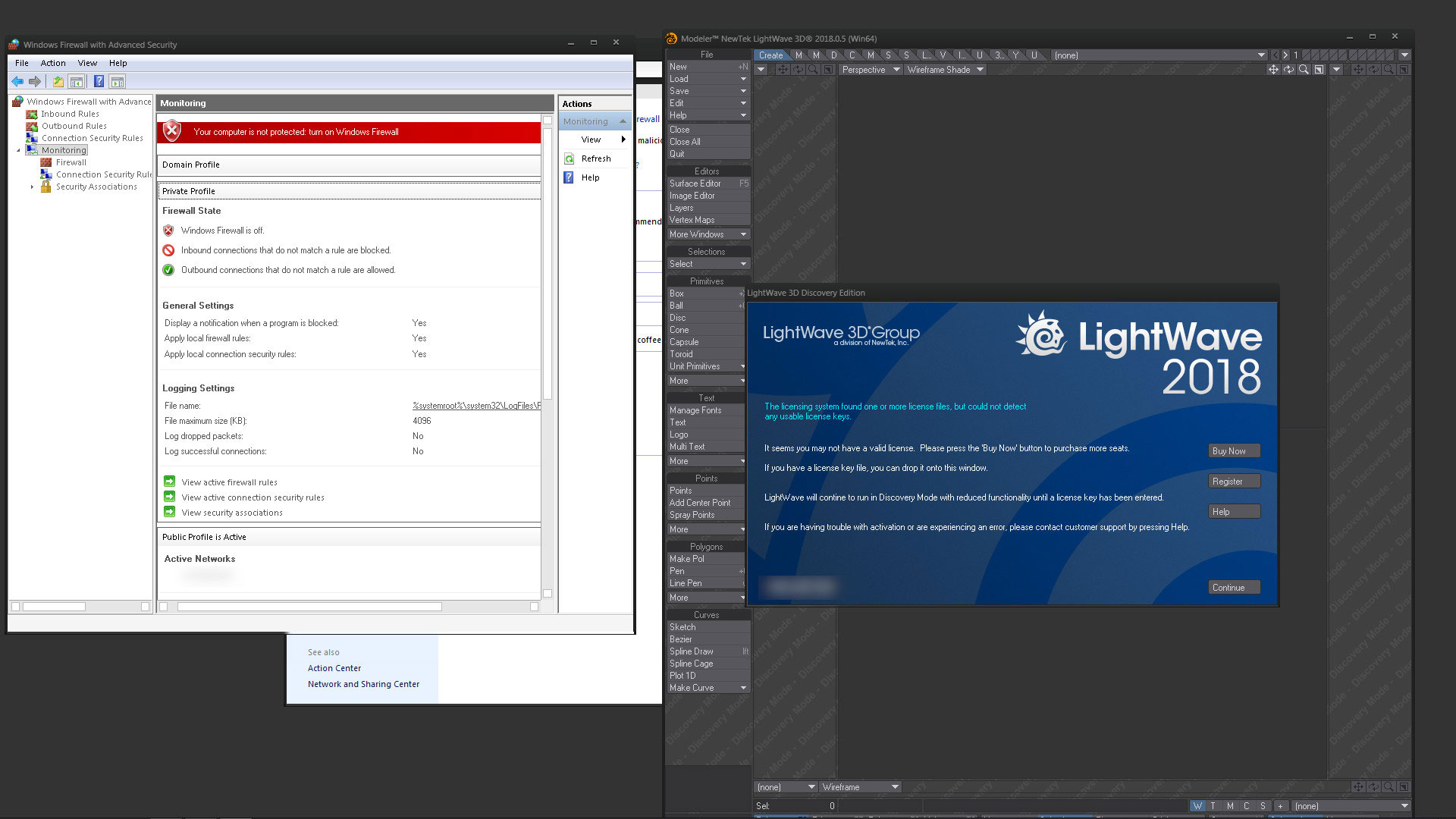Open Network and Sharing Center link
This screenshot has width=1456, height=819.
363,684
